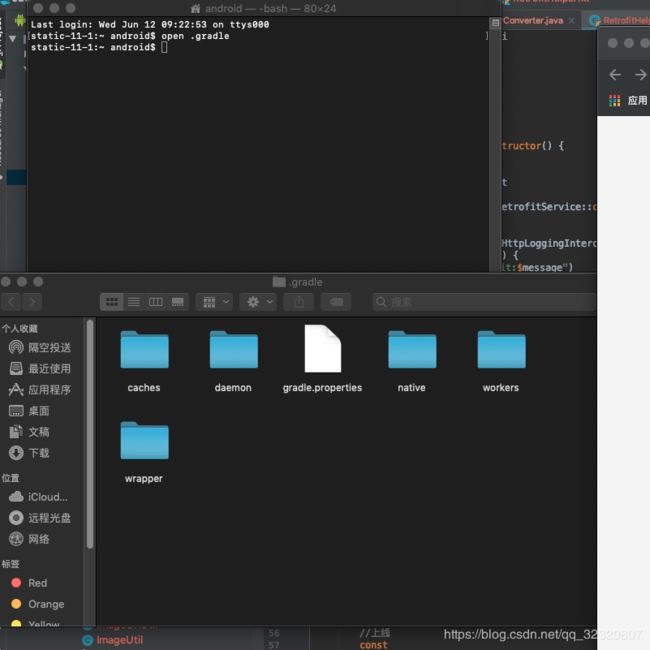
Task: Click the terminal command prompt line
Action: [99, 47]
